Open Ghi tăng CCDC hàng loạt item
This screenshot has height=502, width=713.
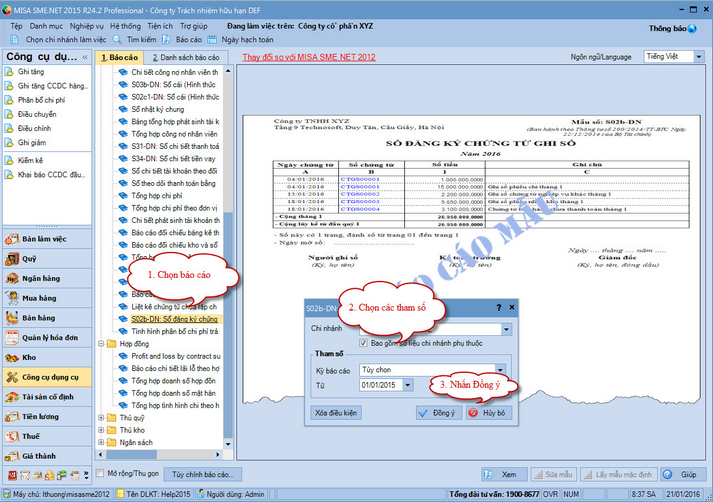[x=46, y=86]
